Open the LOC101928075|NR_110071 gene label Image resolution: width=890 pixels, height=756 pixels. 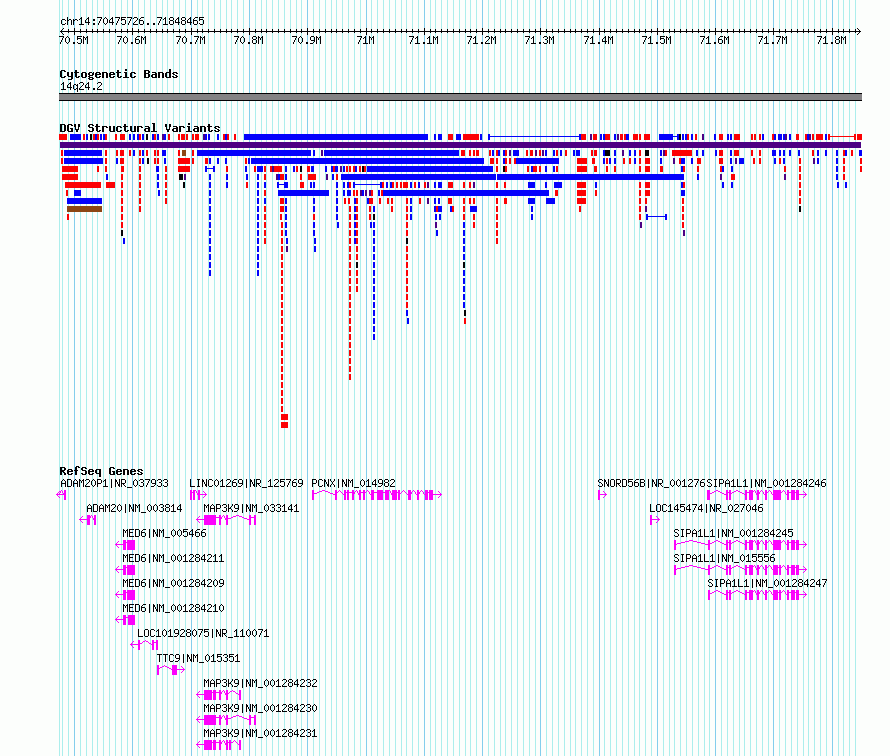(x=203, y=633)
